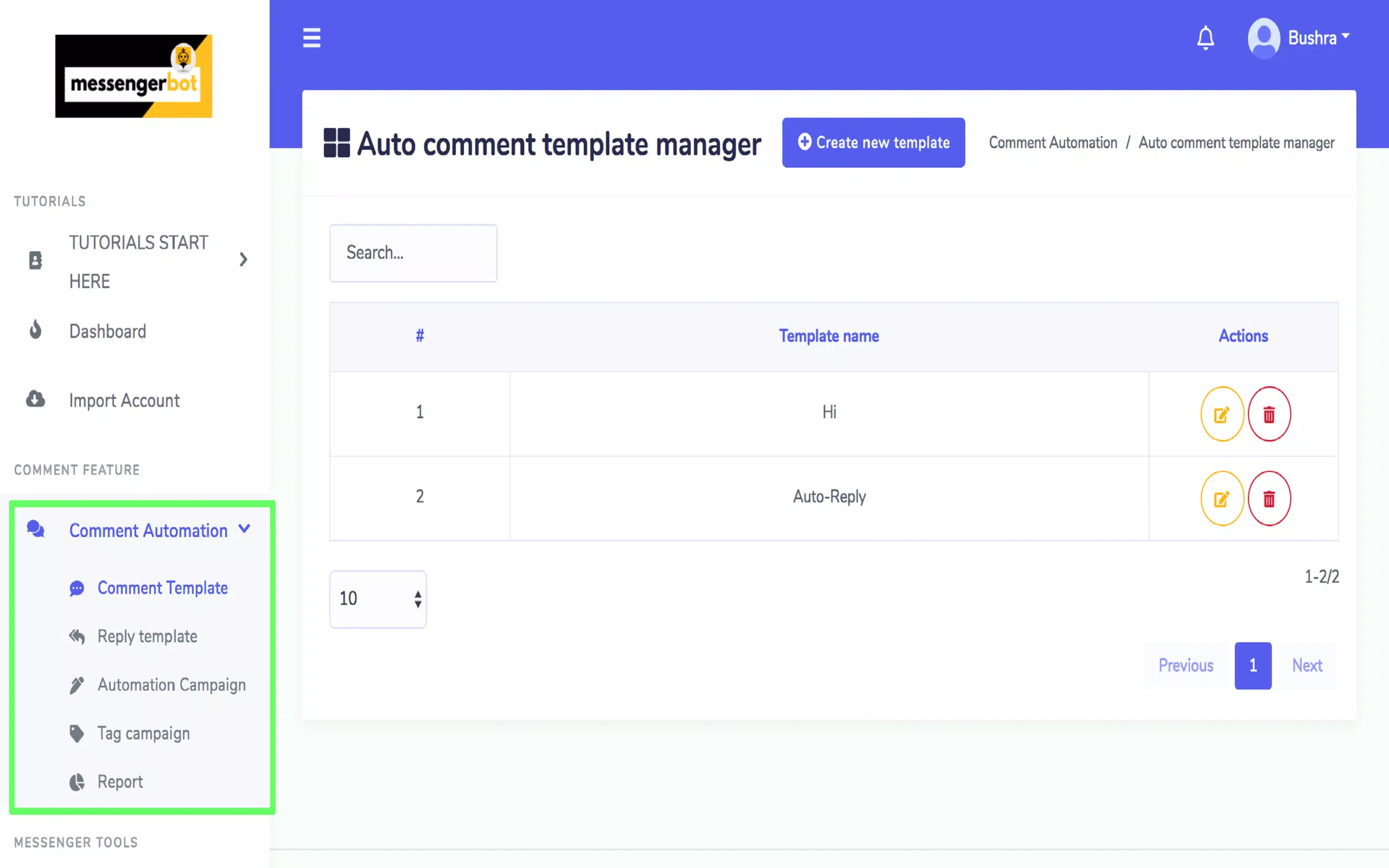1389x868 pixels.
Task: Click the user avatar picture
Action: [x=1263, y=38]
